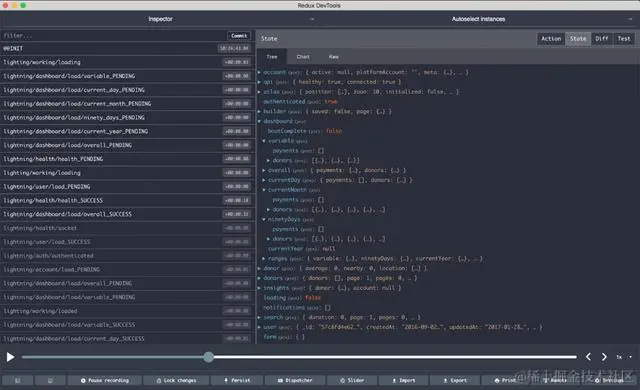640x390 pixels.
Task: Click the Export button
Action: coord(455,380)
